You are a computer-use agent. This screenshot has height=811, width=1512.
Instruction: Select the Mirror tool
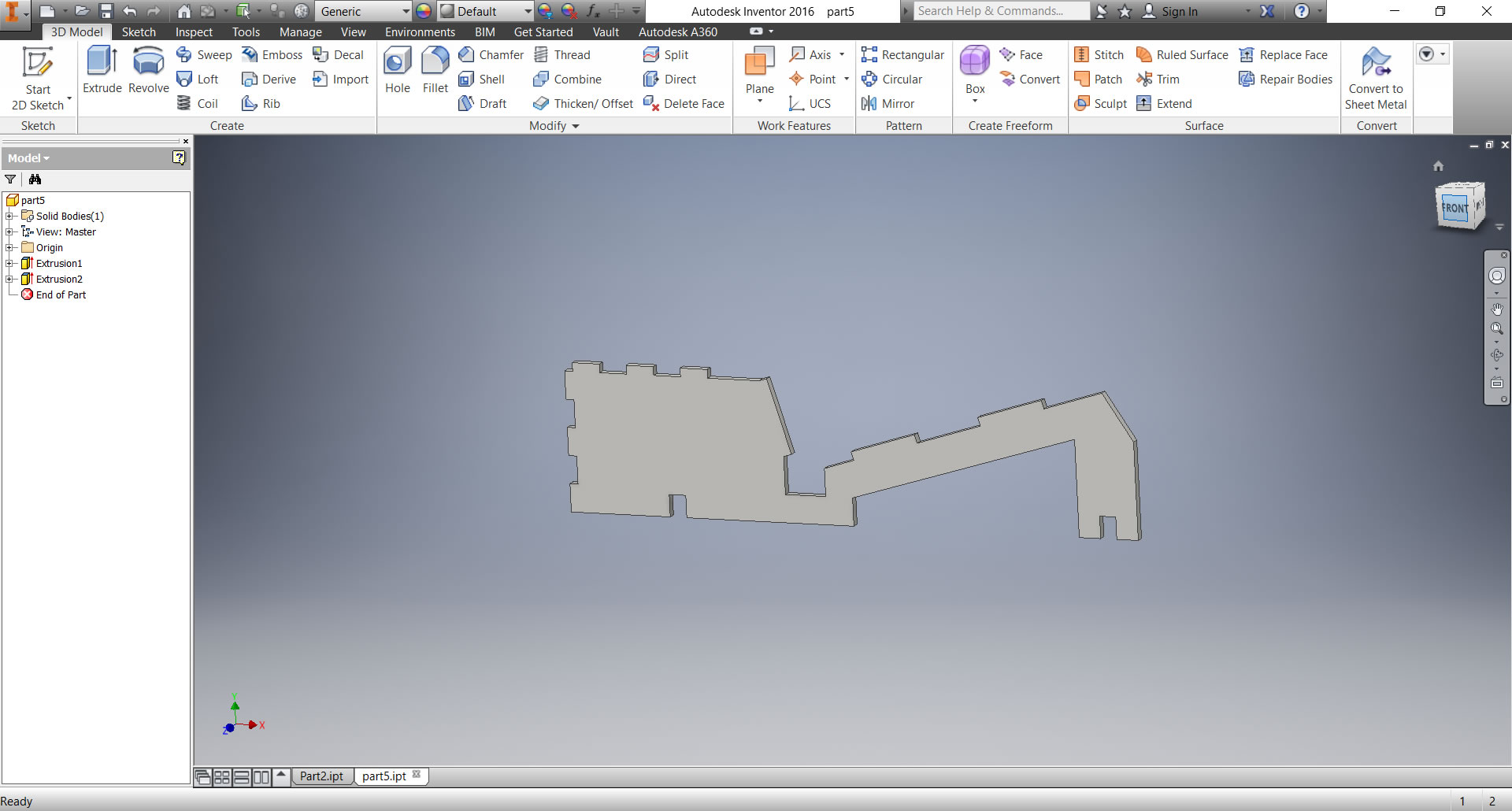(888, 103)
